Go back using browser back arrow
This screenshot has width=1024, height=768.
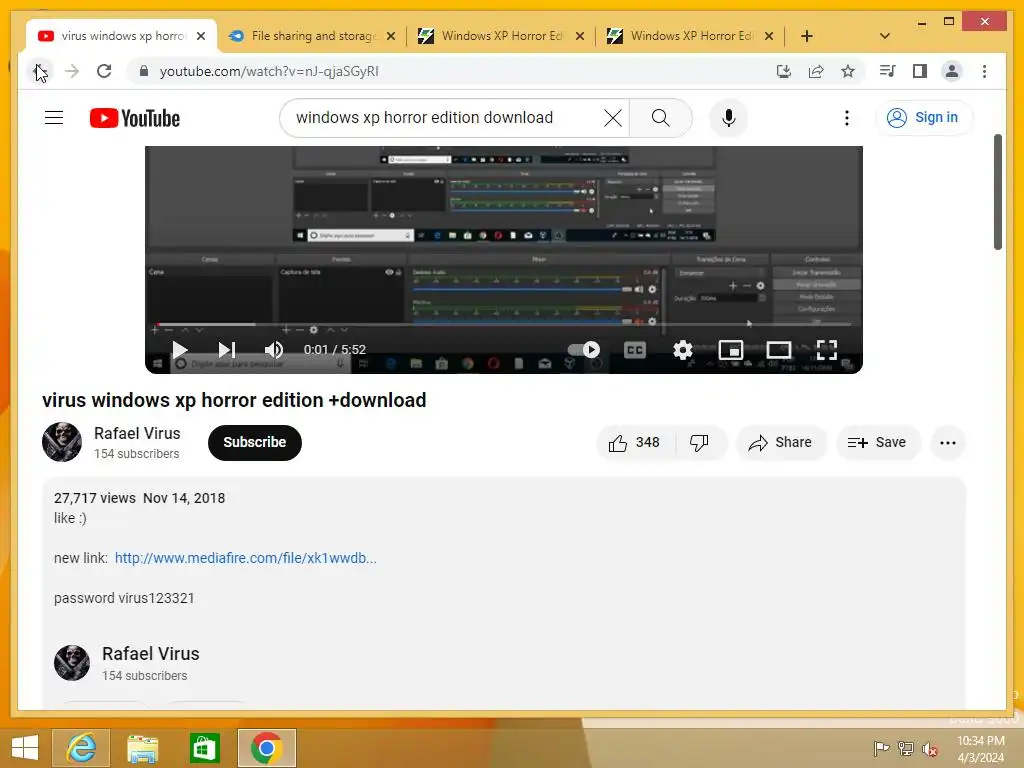pyautogui.click(x=40, y=71)
